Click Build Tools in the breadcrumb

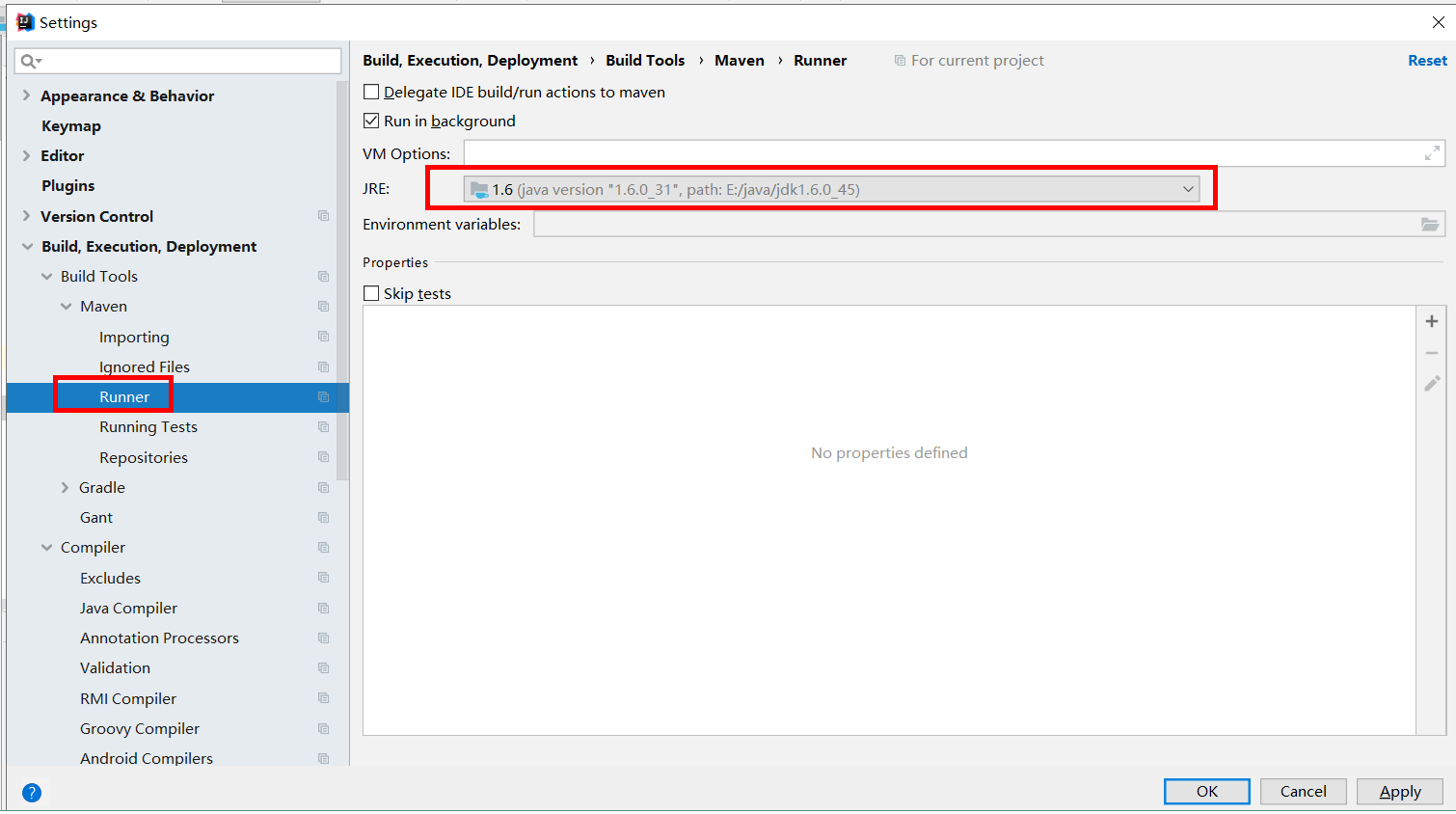(645, 61)
